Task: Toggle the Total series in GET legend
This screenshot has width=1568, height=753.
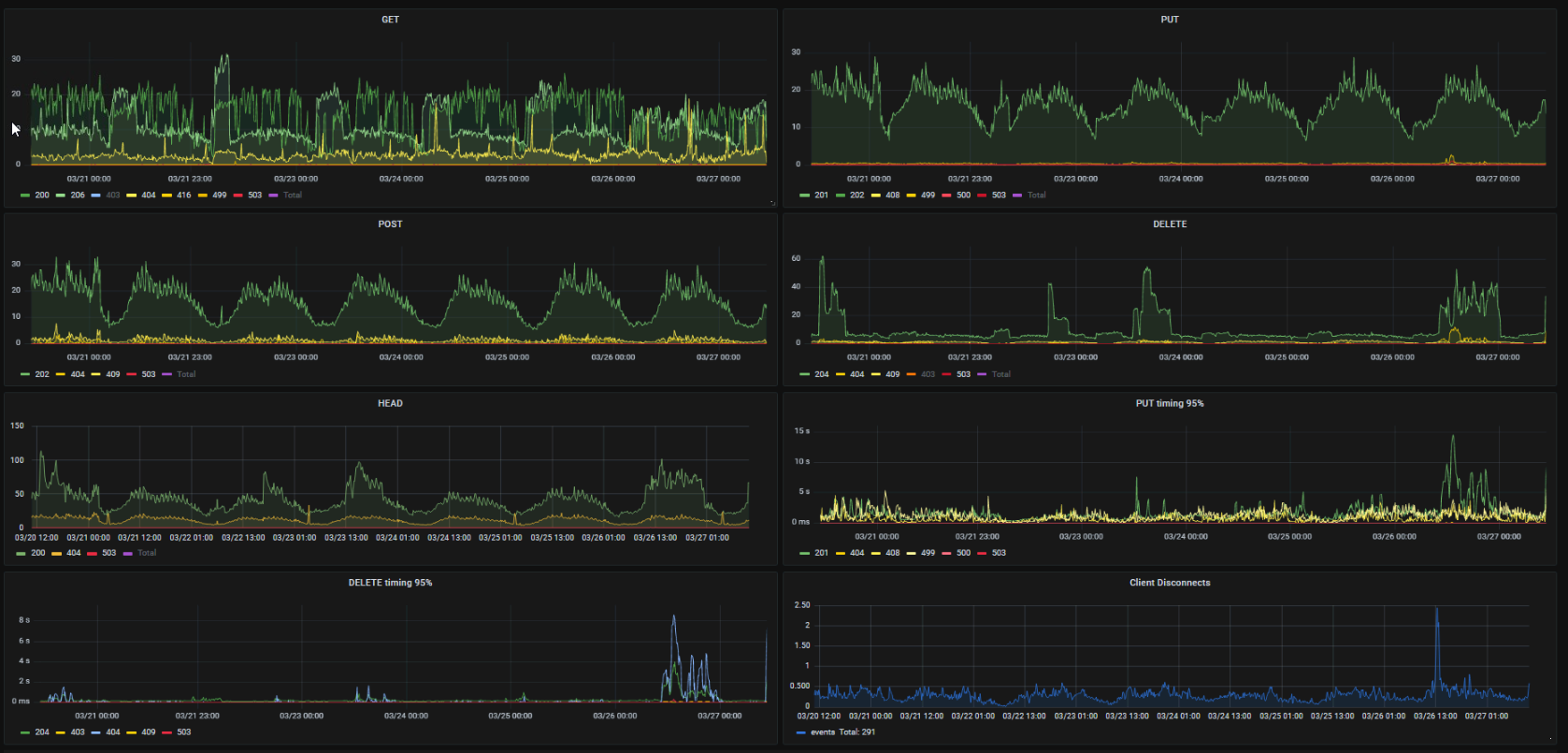Action: pyautogui.click(x=293, y=195)
